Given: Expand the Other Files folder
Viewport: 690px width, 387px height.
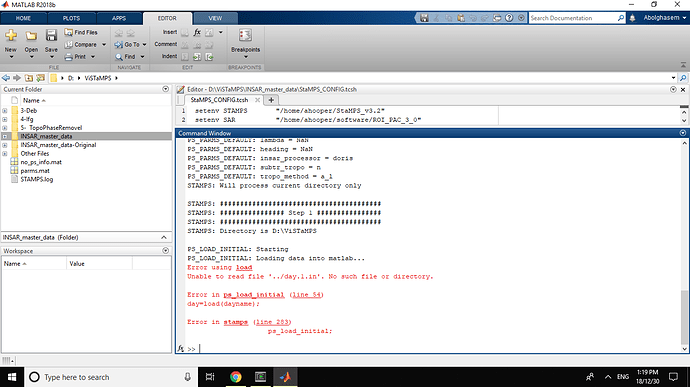Looking at the screenshot, I should pos(5,154).
